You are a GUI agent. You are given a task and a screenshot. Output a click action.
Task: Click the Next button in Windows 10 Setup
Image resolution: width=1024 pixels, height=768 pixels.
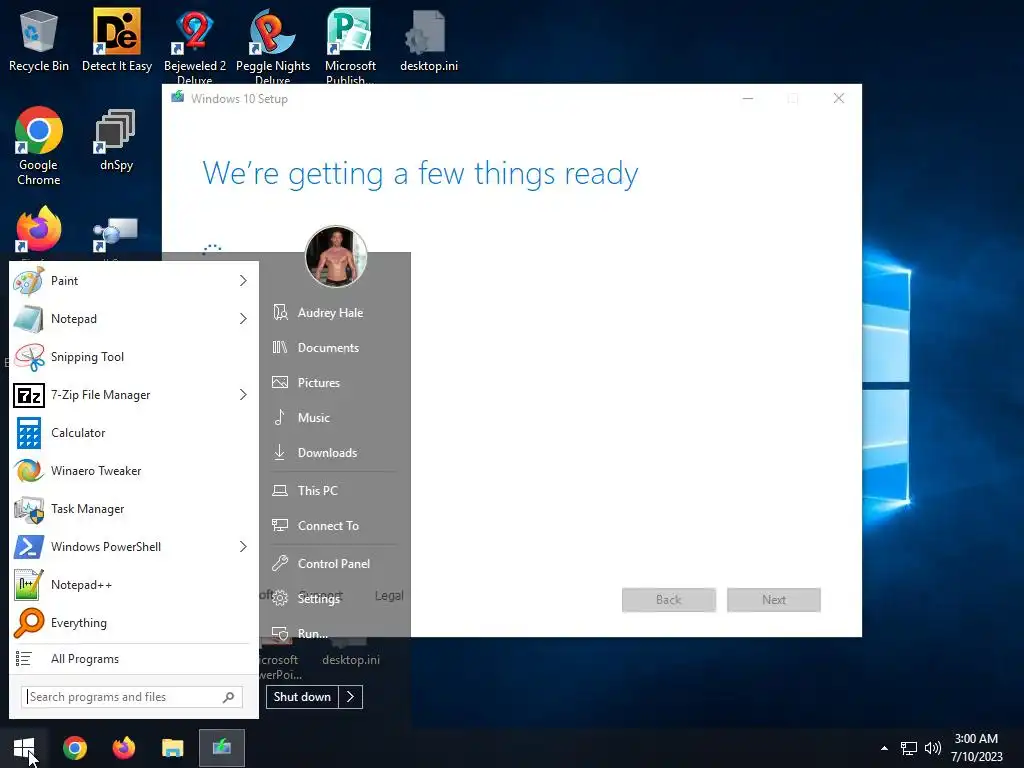tap(774, 600)
